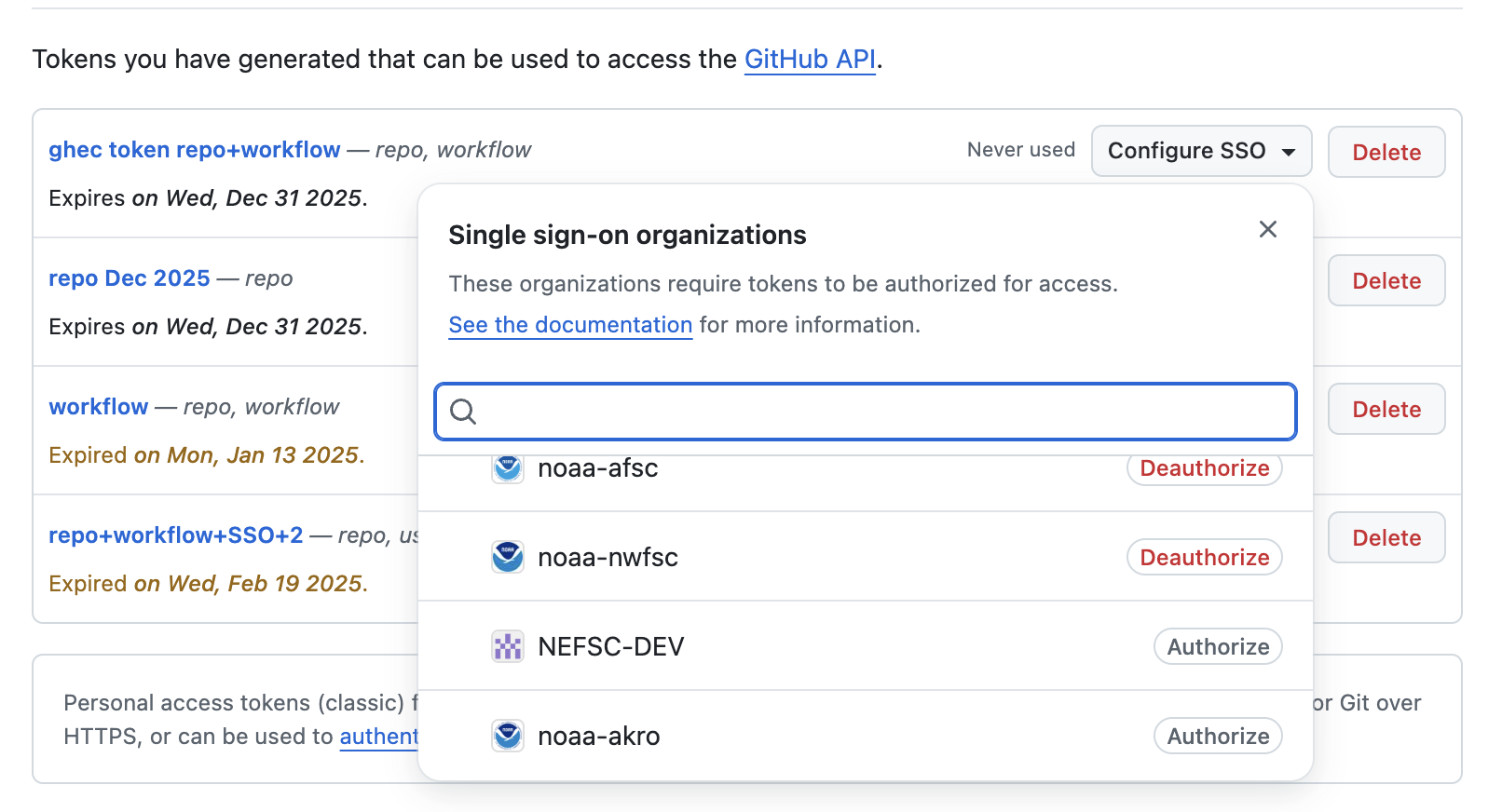
Task: Click the noaa-nwfsc organization logo
Action: pos(508,557)
